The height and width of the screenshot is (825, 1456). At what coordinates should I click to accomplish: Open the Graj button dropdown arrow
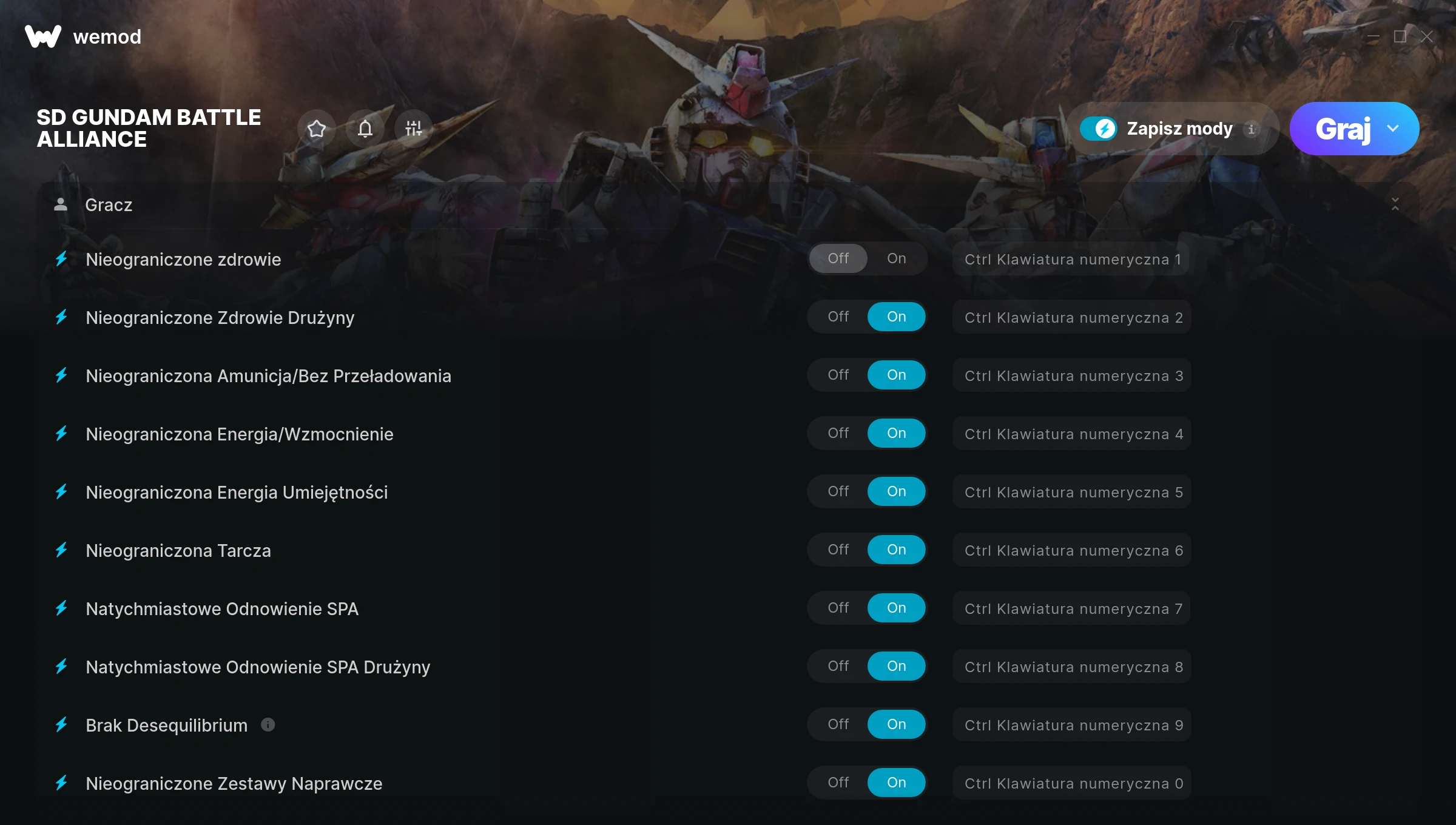pyautogui.click(x=1393, y=129)
